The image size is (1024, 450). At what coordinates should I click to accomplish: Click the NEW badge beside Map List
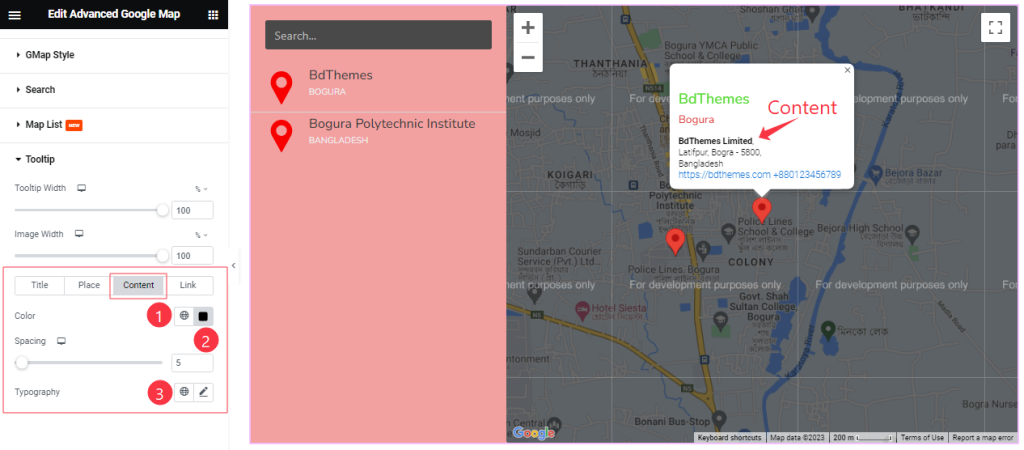click(x=74, y=125)
